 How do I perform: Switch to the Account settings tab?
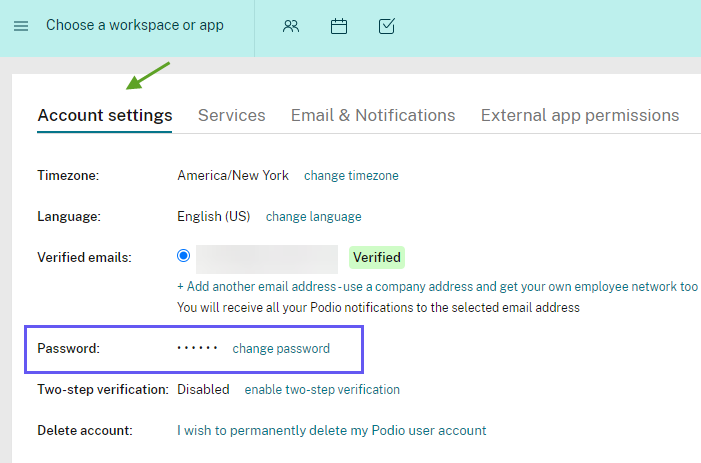point(105,115)
